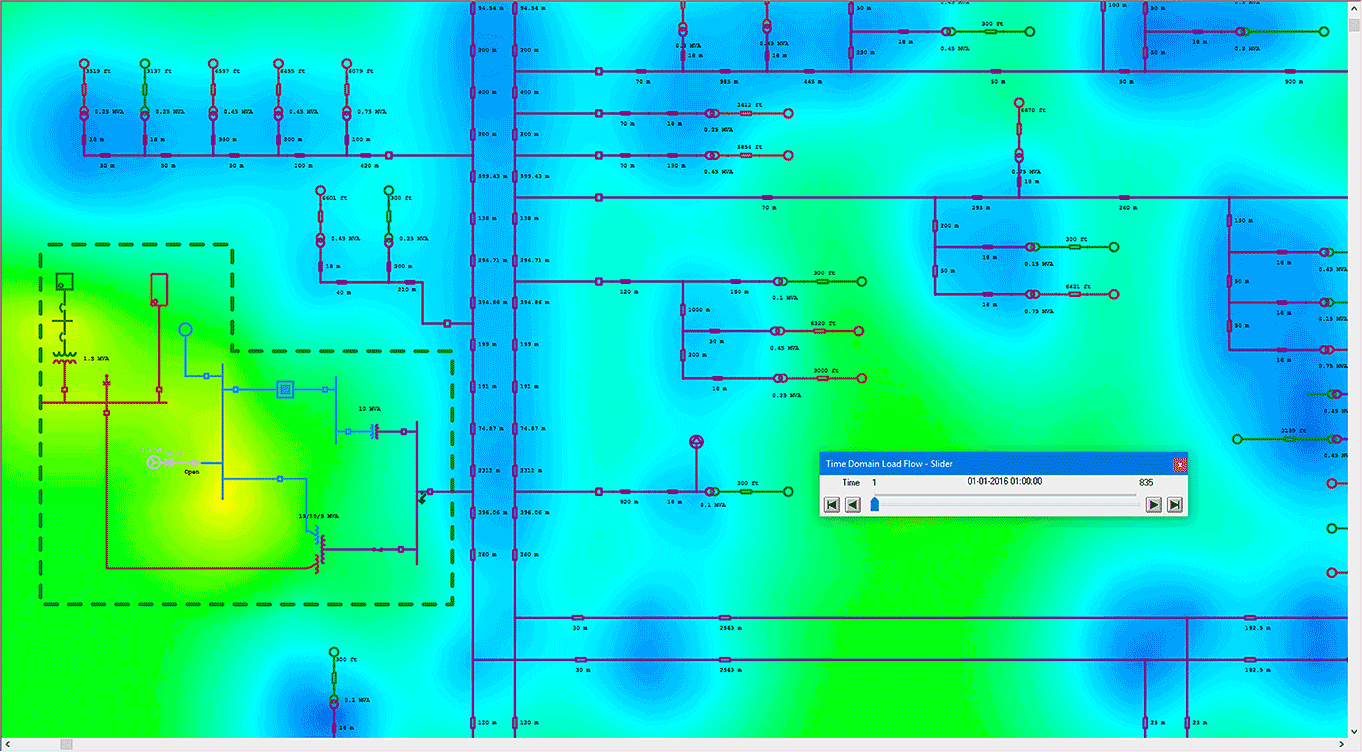
Task: Select the 0.25 MVA transformer on the top-left feeder
Action: click(83, 113)
